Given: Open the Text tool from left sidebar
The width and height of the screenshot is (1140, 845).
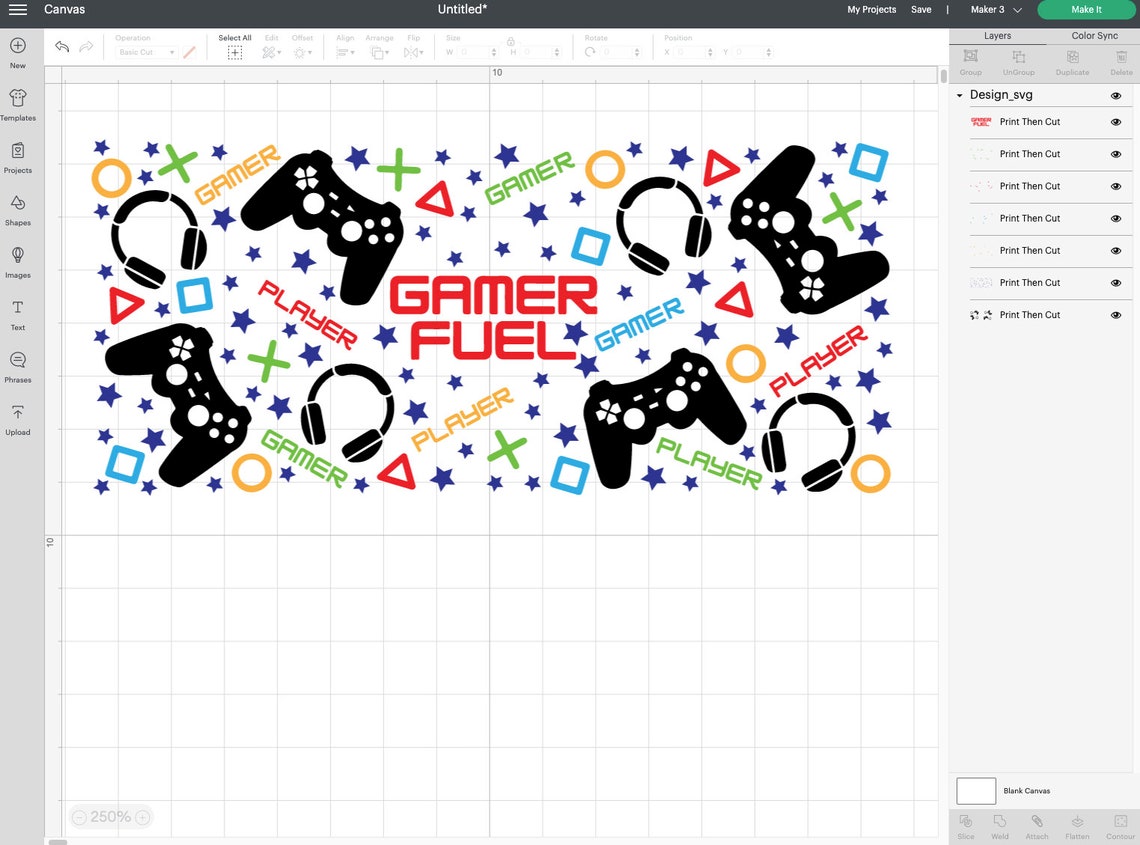Looking at the screenshot, I should [x=17, y=311].
